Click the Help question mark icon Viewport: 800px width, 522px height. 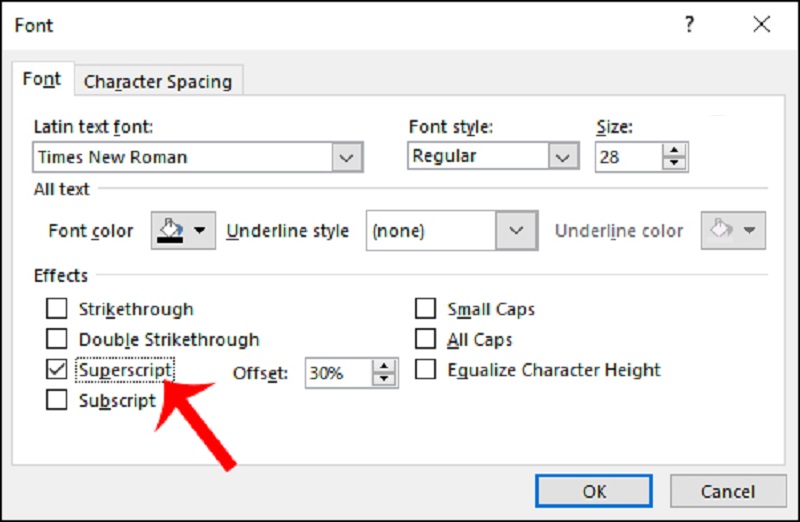[x=689, y=25]
